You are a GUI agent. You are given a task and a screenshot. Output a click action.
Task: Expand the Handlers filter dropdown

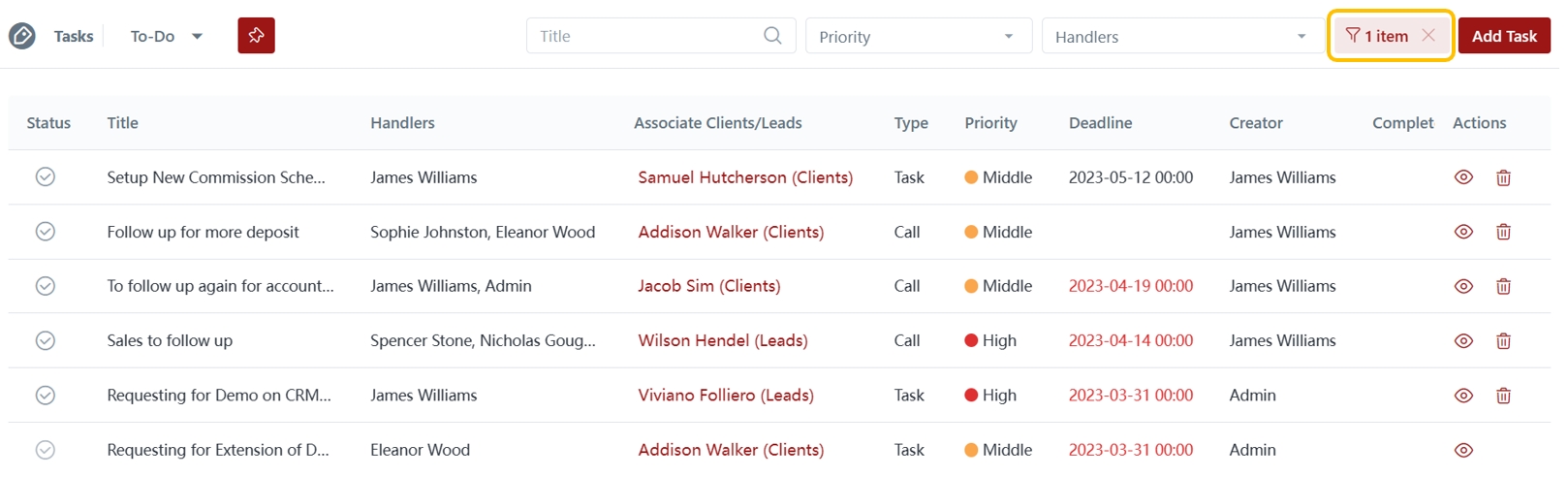click(1181, 37)
